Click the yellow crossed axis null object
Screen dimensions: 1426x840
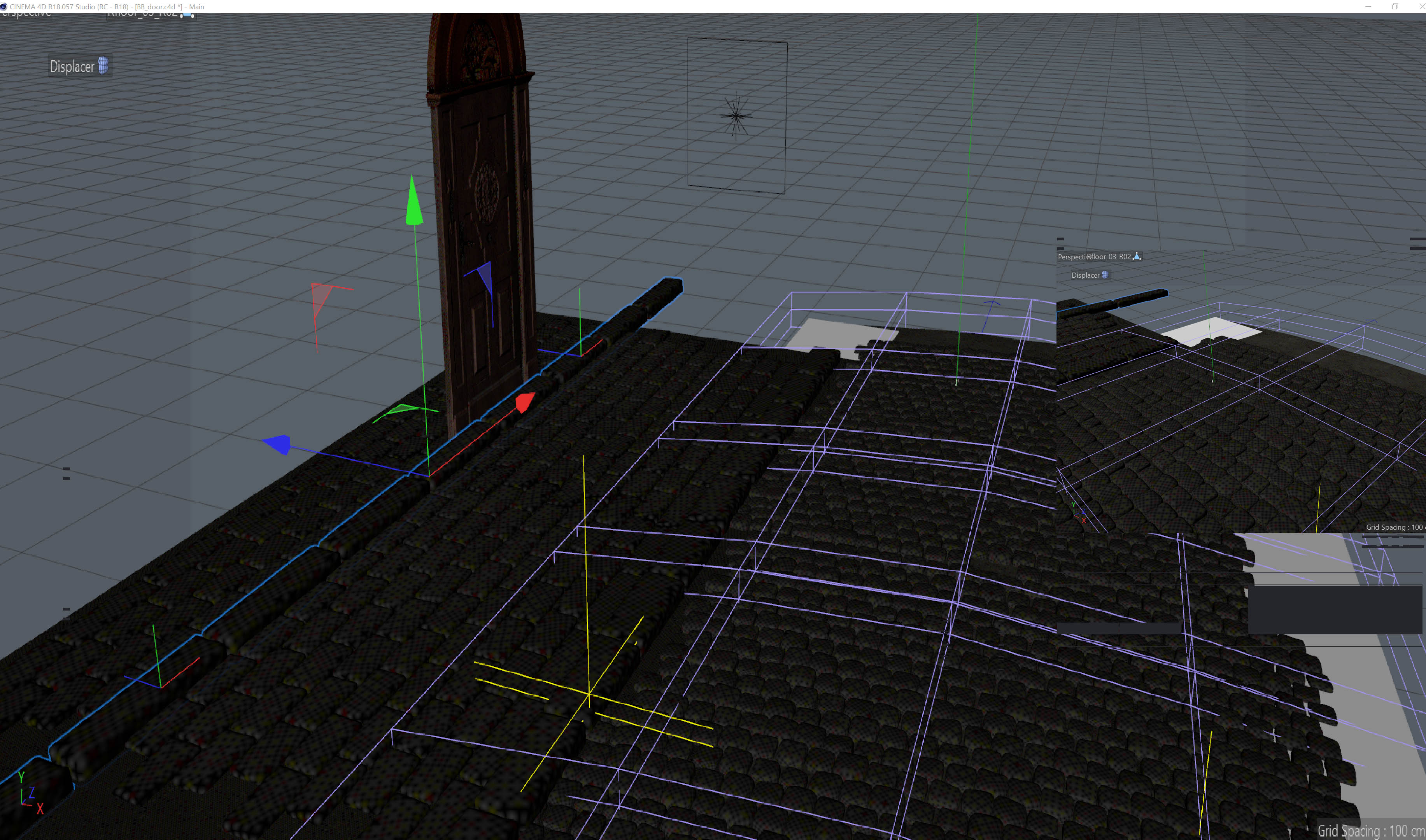(589, 693)
